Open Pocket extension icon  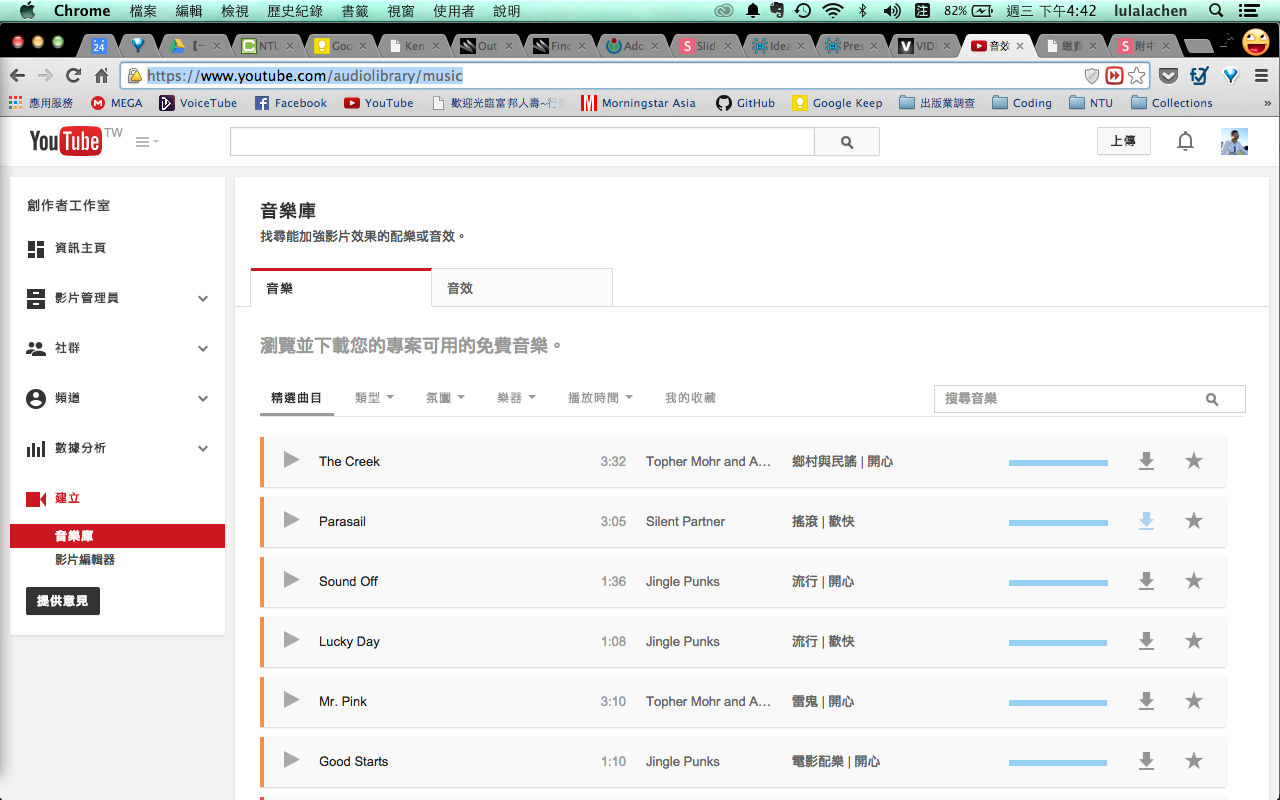1168,76
